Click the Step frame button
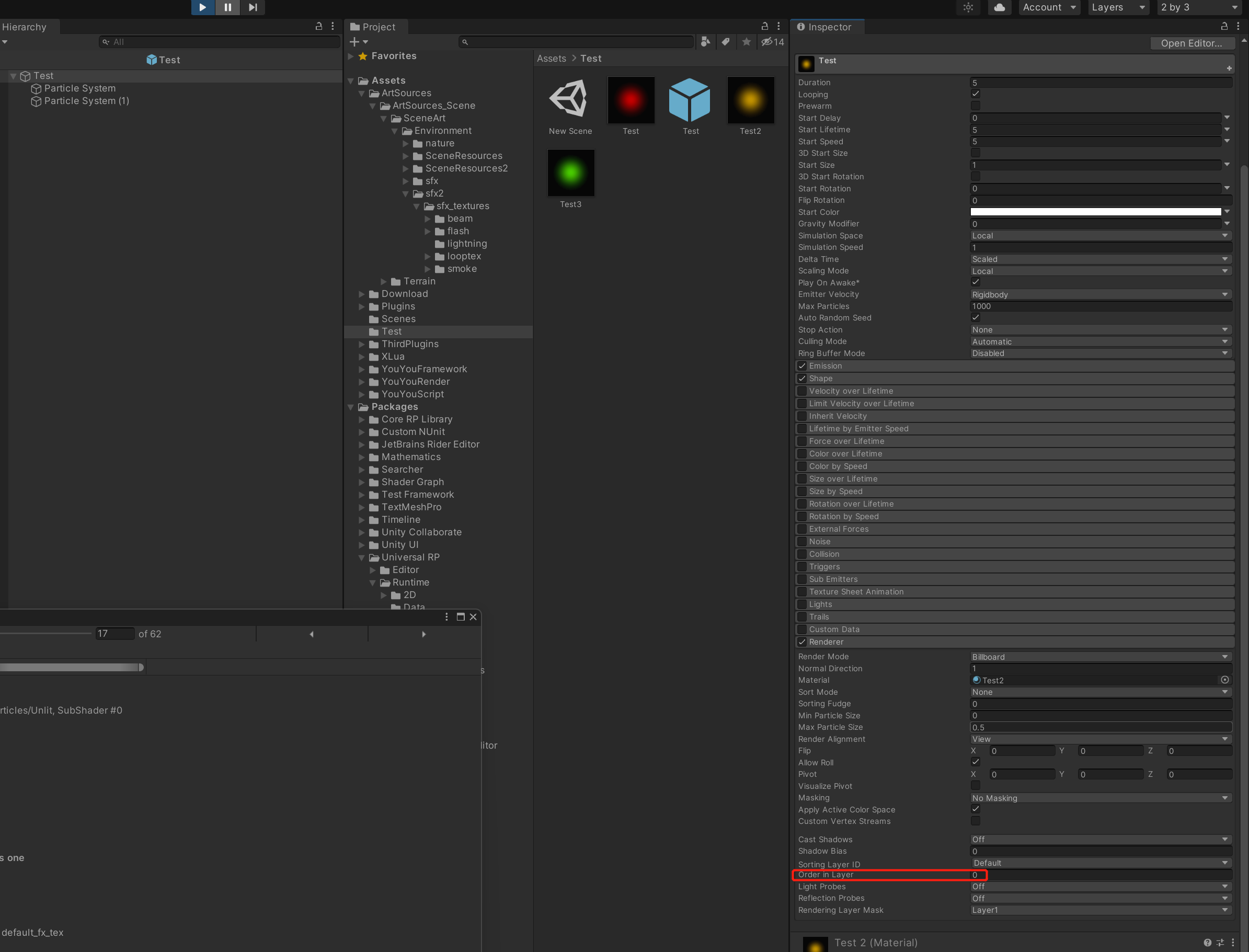This screenshot has width=1249, height=952. tap(252, 7)
